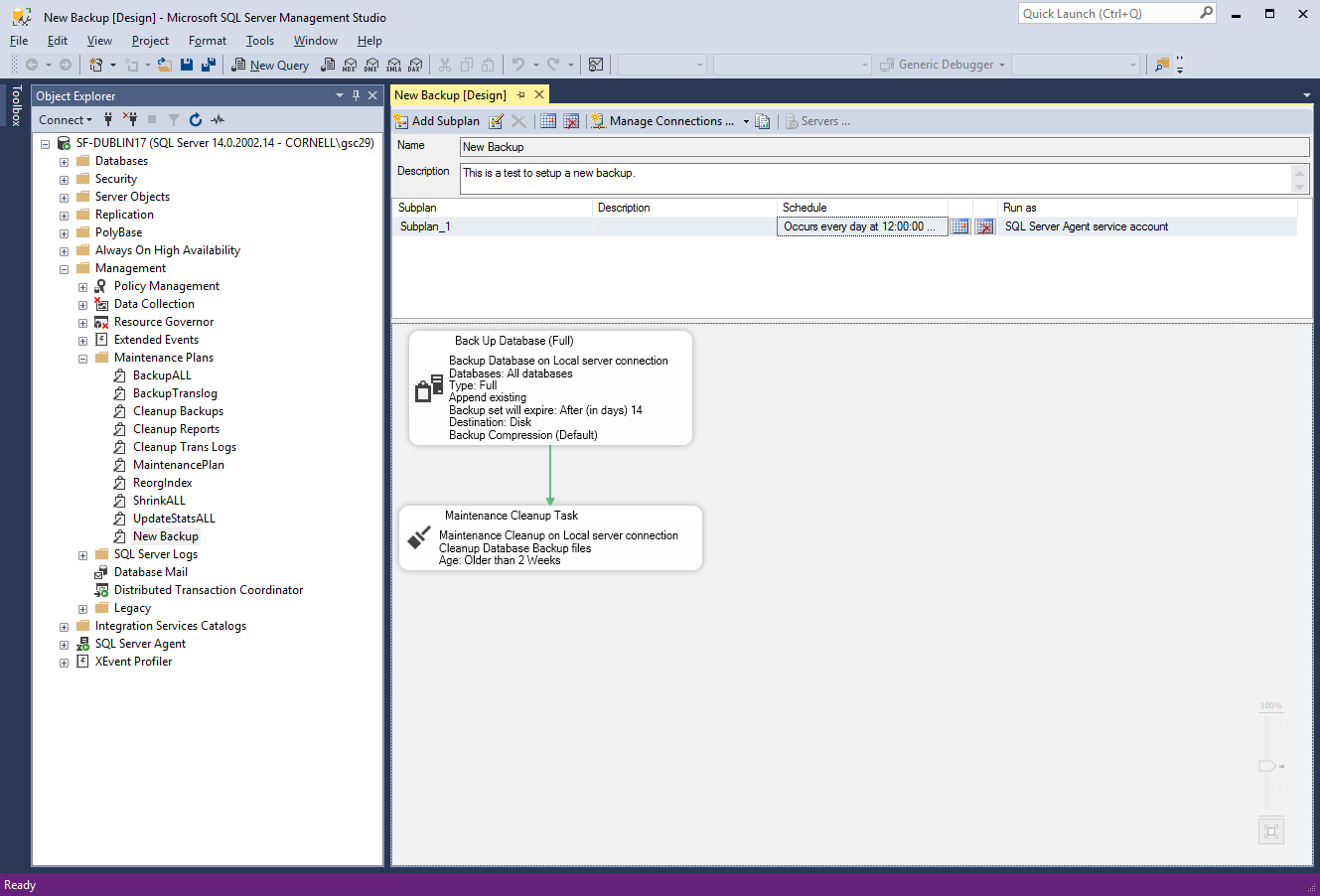Collapse the Management folder

point(65,269)
